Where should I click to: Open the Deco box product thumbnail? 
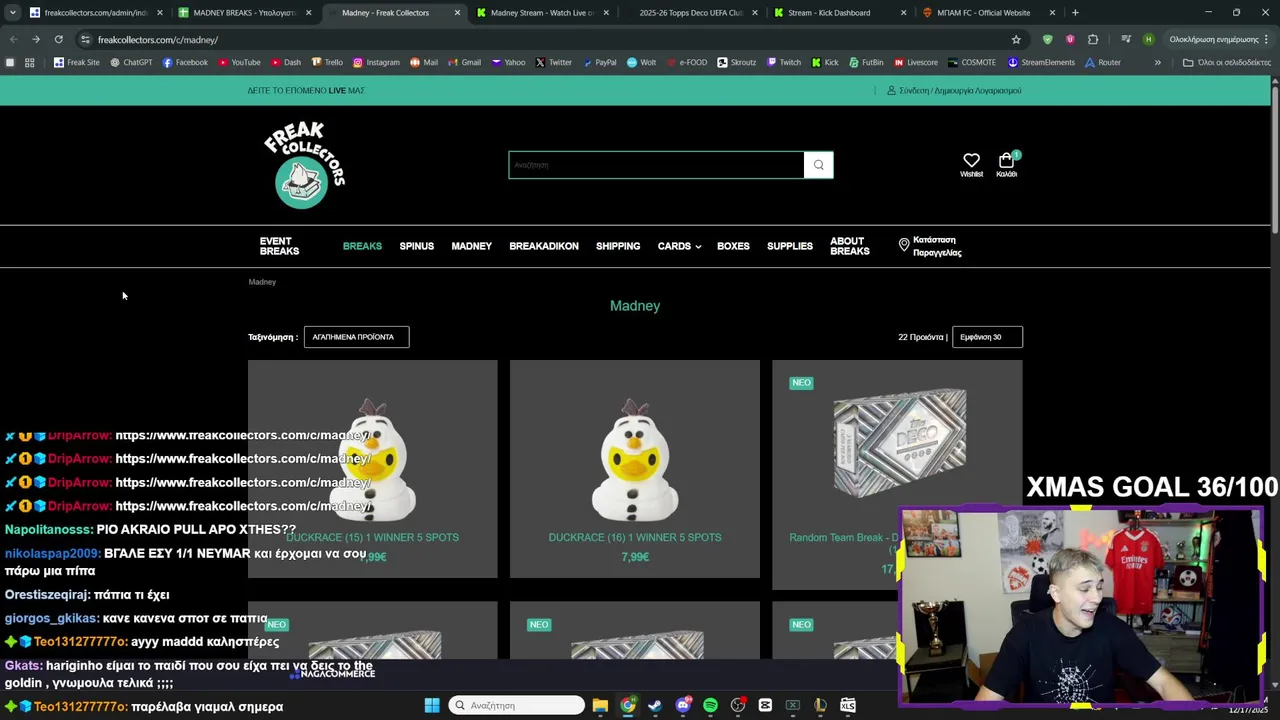coord(899,443)
